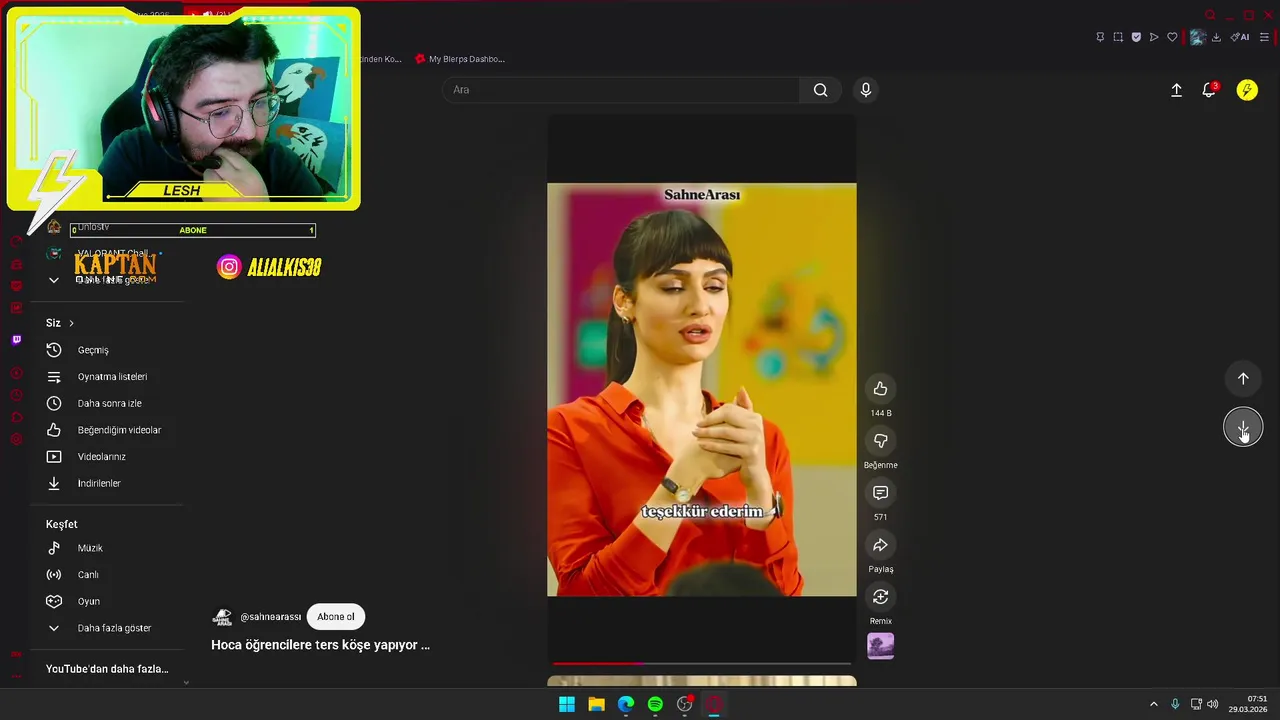Open Oynatma listeleri in sidebar
Image resolution: width=1280 pixels, height=720 pixels.
click(110, 377)
